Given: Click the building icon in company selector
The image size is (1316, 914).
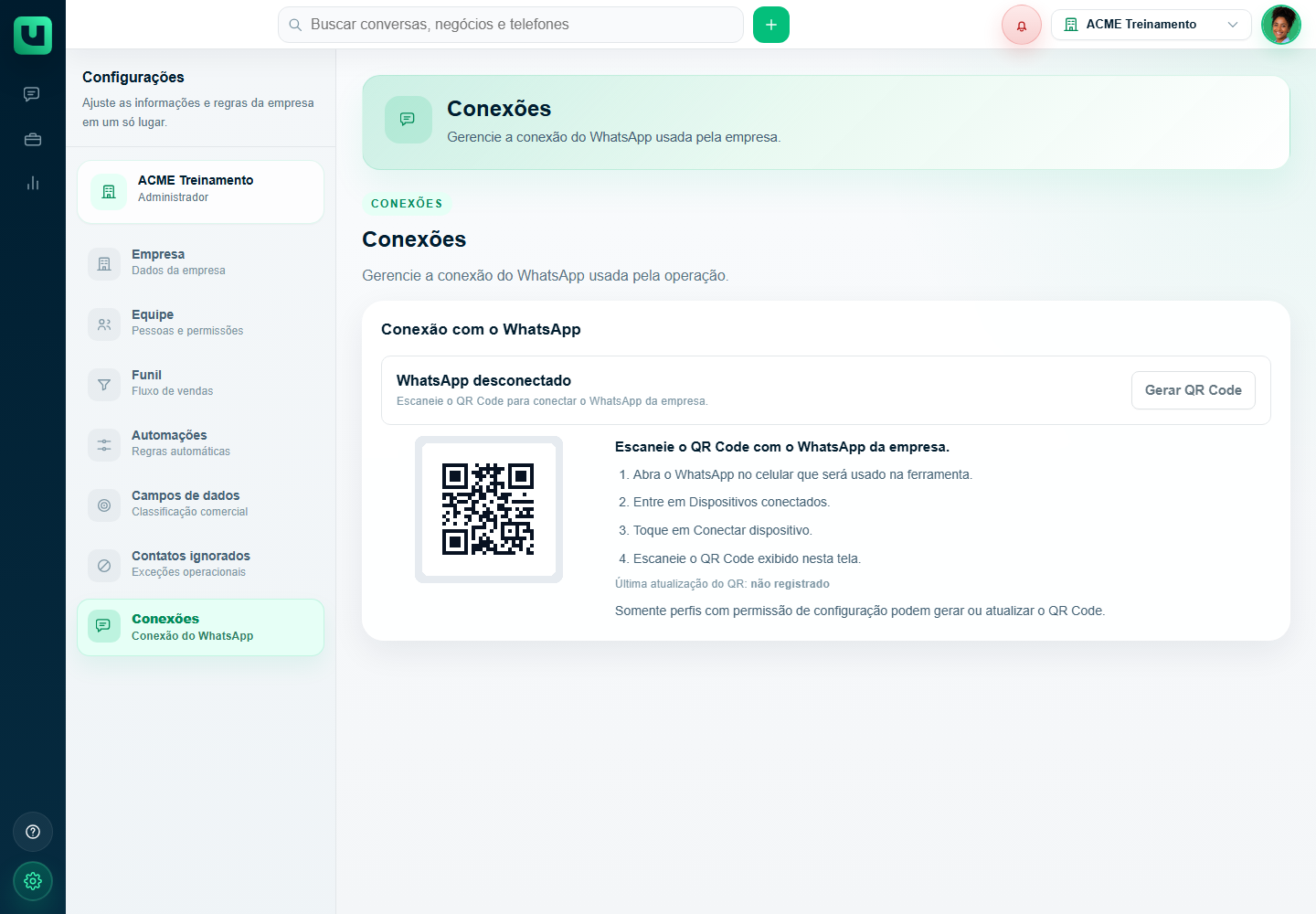Looking at the screenshot, I should pos(1071,25).
